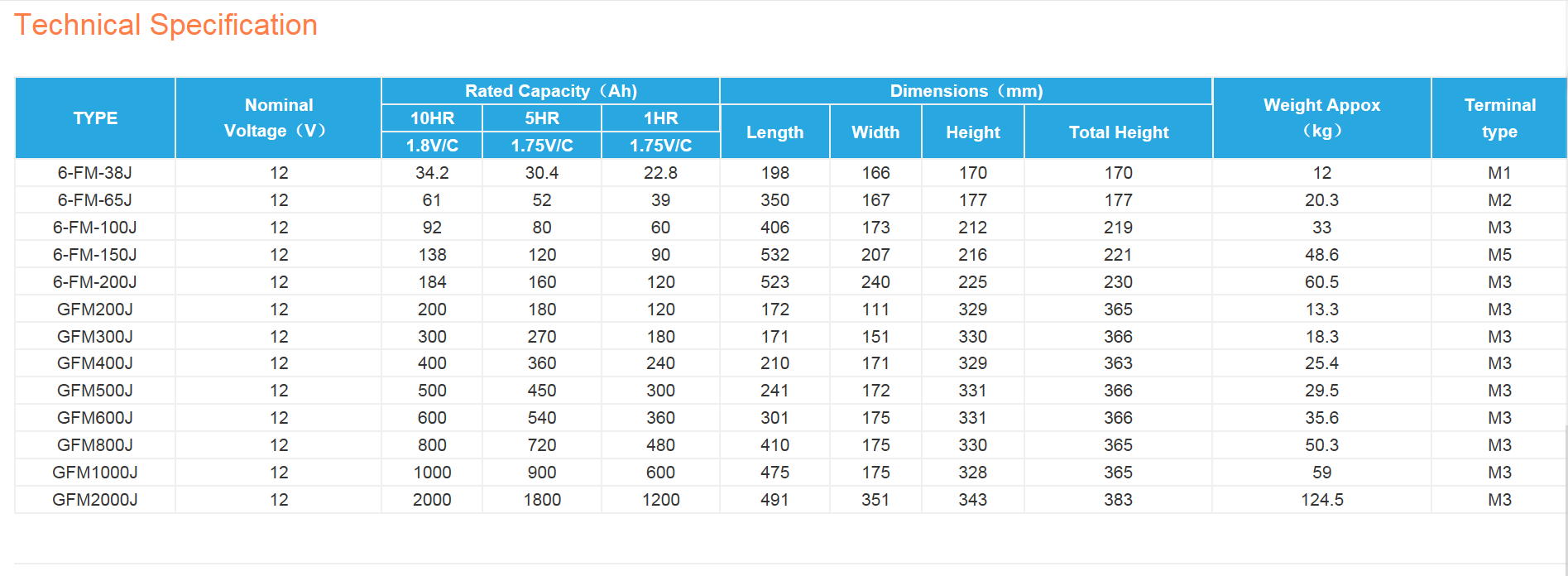The image size is (1568, 576).
Task: Select the Weight Appox (kg) header
Action: [x=1321, y=118]
